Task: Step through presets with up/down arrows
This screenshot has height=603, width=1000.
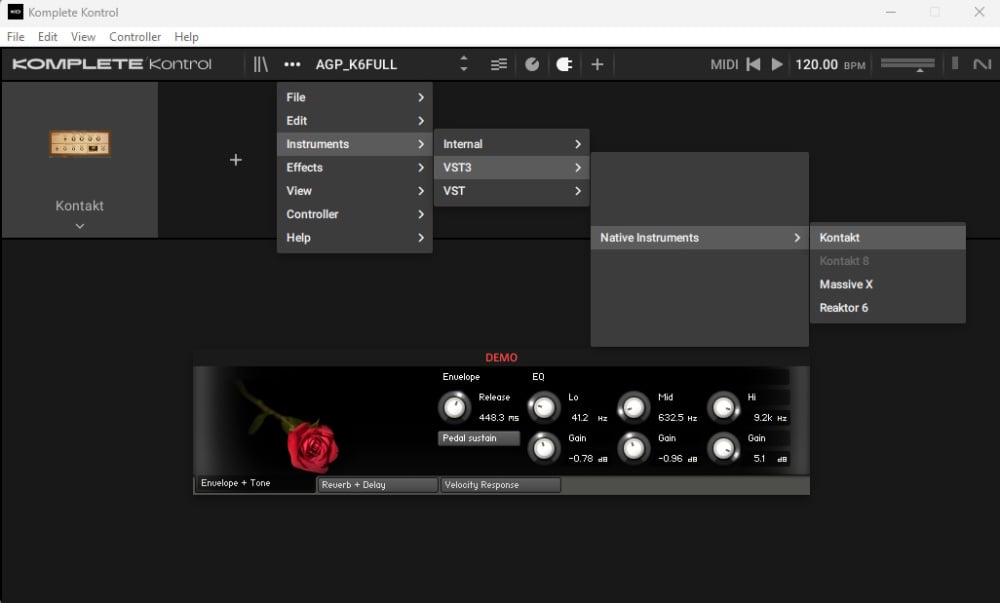Action: (x=464, y=64)
